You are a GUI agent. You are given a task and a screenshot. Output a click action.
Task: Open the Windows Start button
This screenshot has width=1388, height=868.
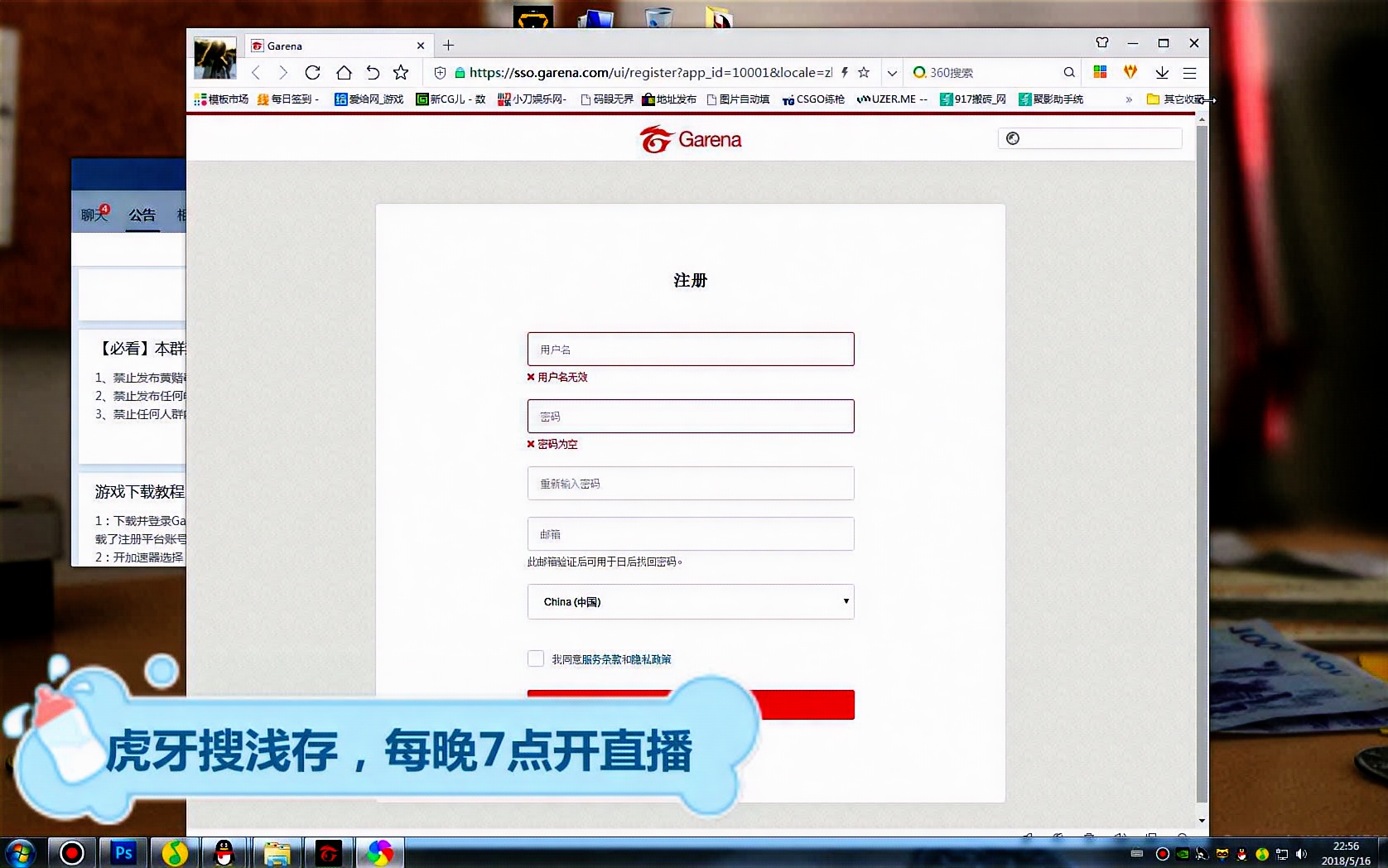coord(20,853)
